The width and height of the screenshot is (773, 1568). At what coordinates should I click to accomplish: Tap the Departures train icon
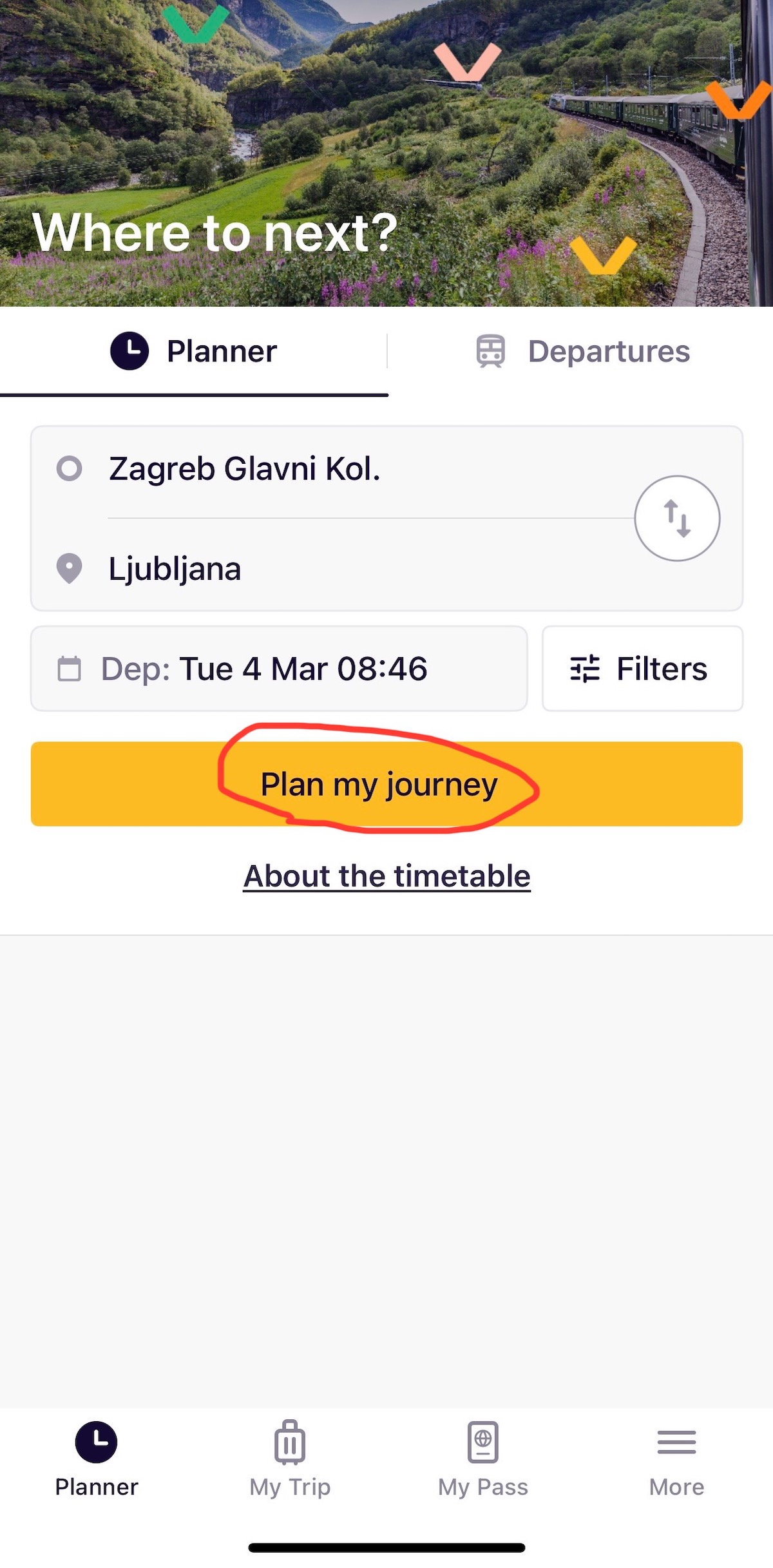click(491, 351)
